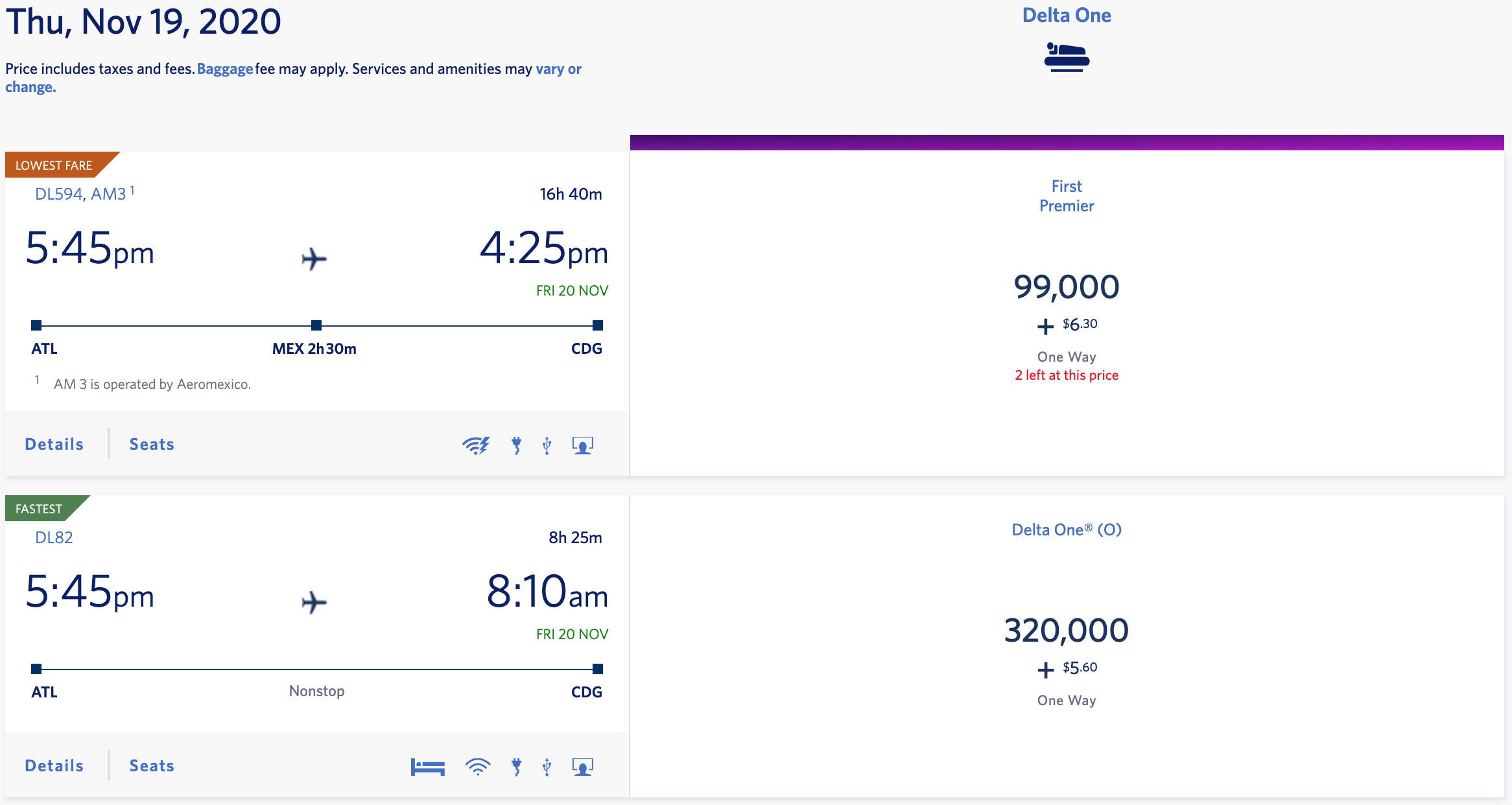This screenshot has width=1512, height=805.
Task: Click personal entertainment icon on DL82 flight
Action: coord(582,767)
